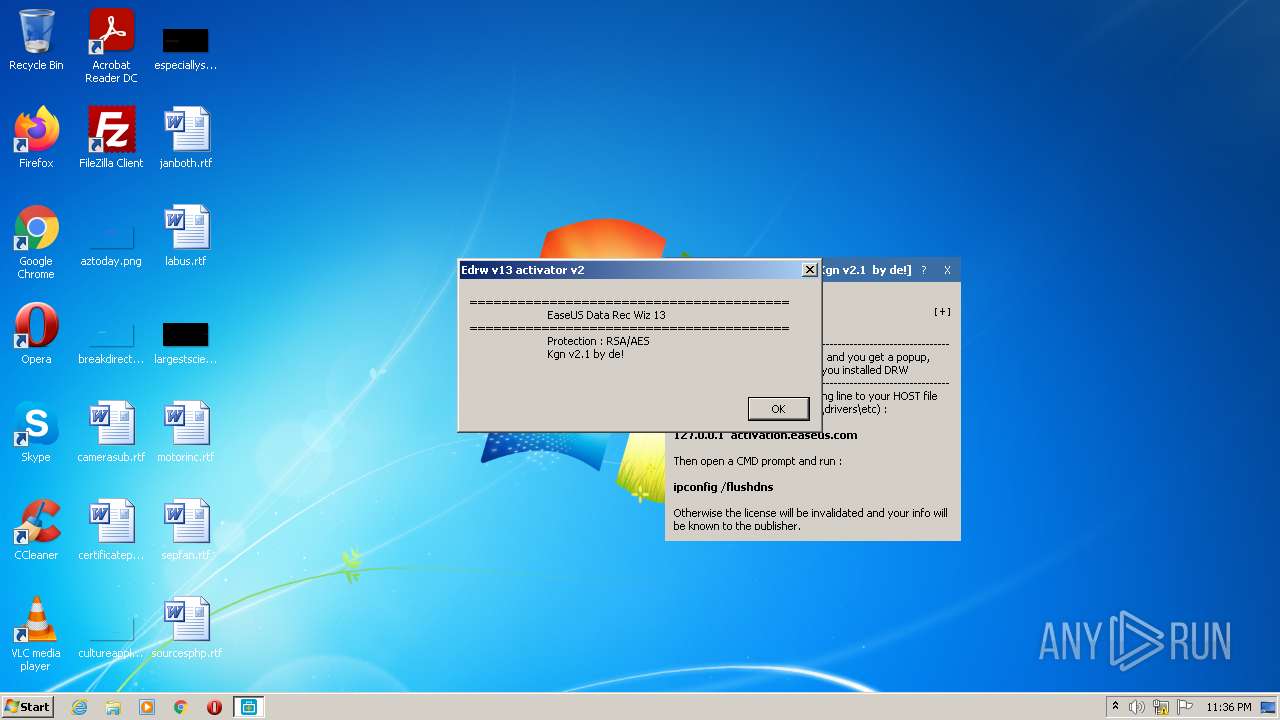Select the cultureappl... file icon
This screenshot has width=1280, height=720.
click(111, 638)
